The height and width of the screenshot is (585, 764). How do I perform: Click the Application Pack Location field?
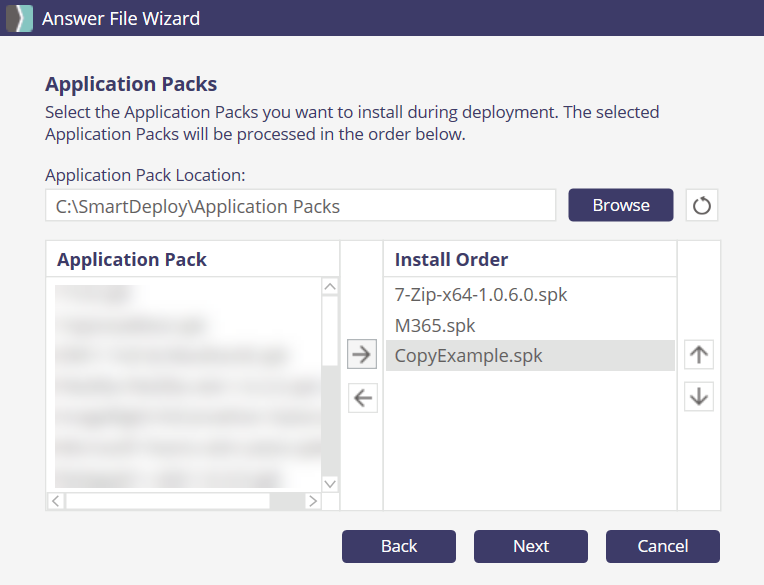click(300, 206)
